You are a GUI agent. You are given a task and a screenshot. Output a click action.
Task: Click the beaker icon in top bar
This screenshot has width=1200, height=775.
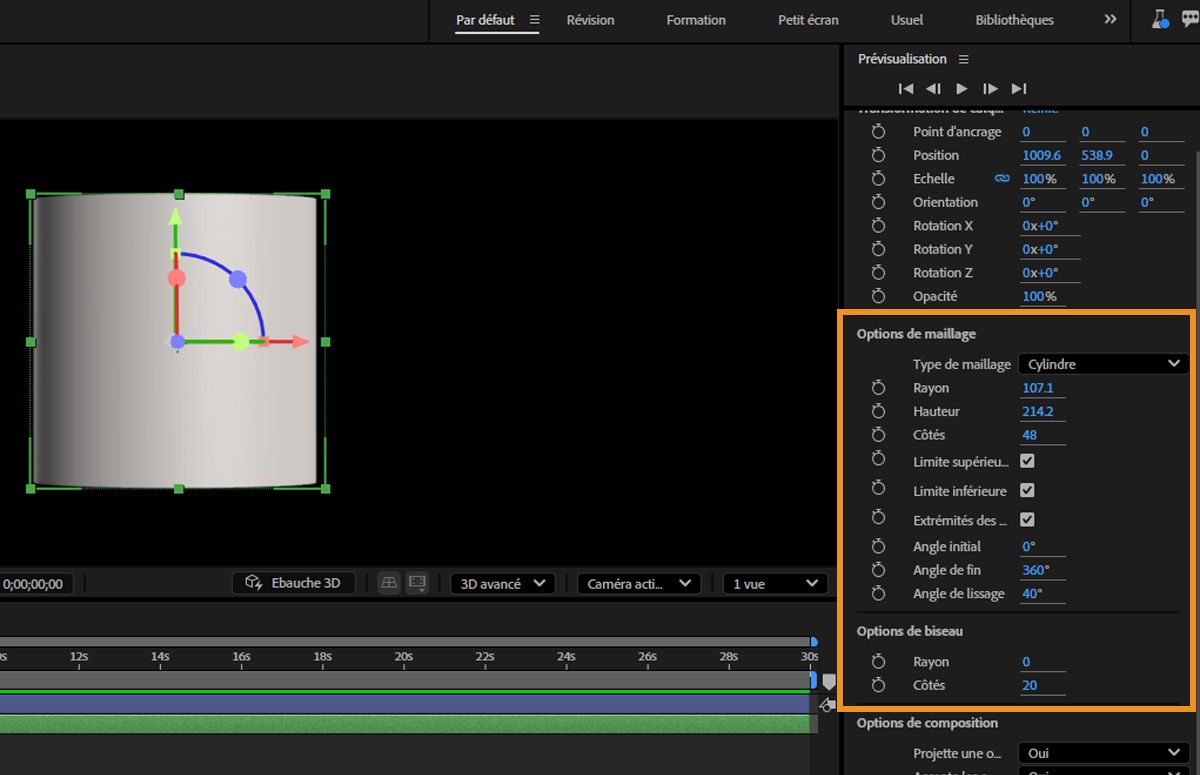pos(1160,19)
